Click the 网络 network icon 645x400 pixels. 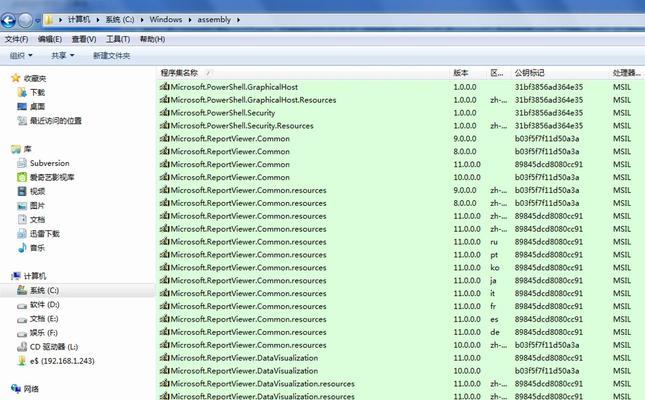[x=16, y=388]
